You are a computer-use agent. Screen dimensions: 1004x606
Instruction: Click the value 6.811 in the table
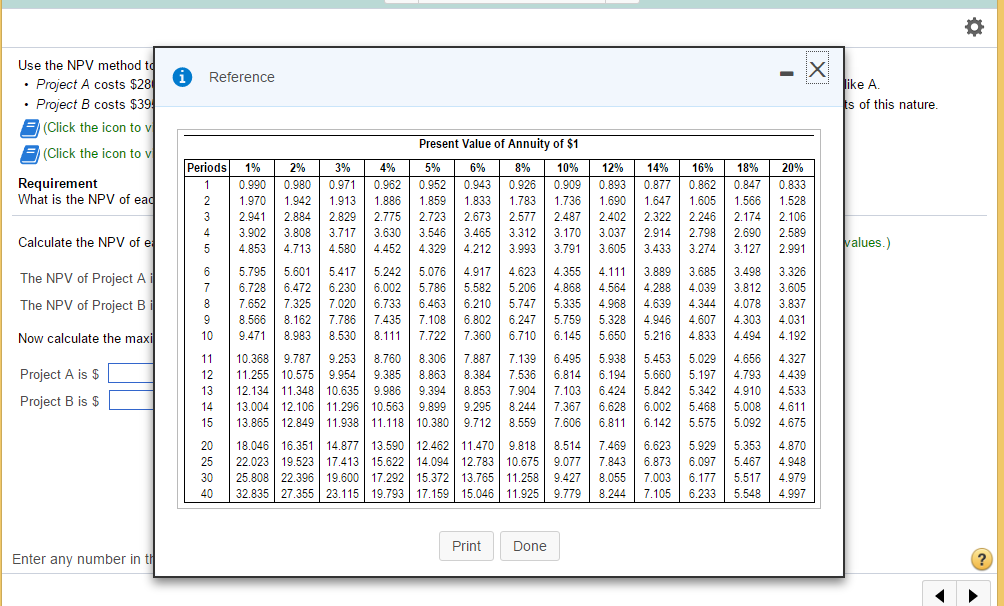click(x=612, y=423)
